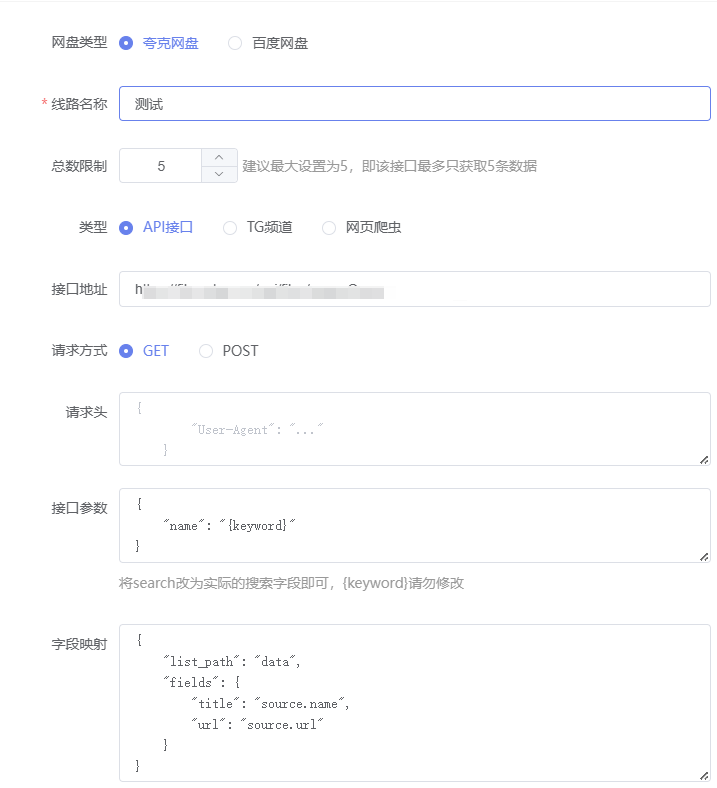717x788 pixels.
Task: Set request method to GET
Action: click(x=126, y=351)
